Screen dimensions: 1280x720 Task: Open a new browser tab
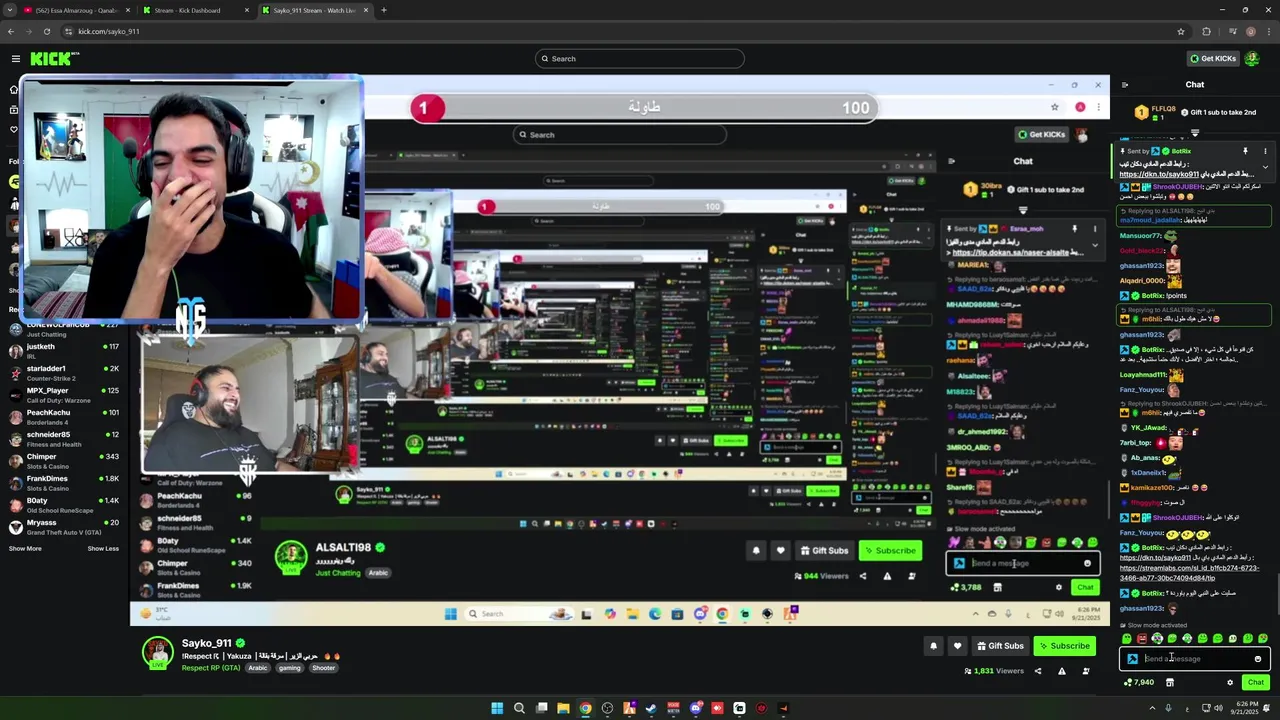[384, 10]
